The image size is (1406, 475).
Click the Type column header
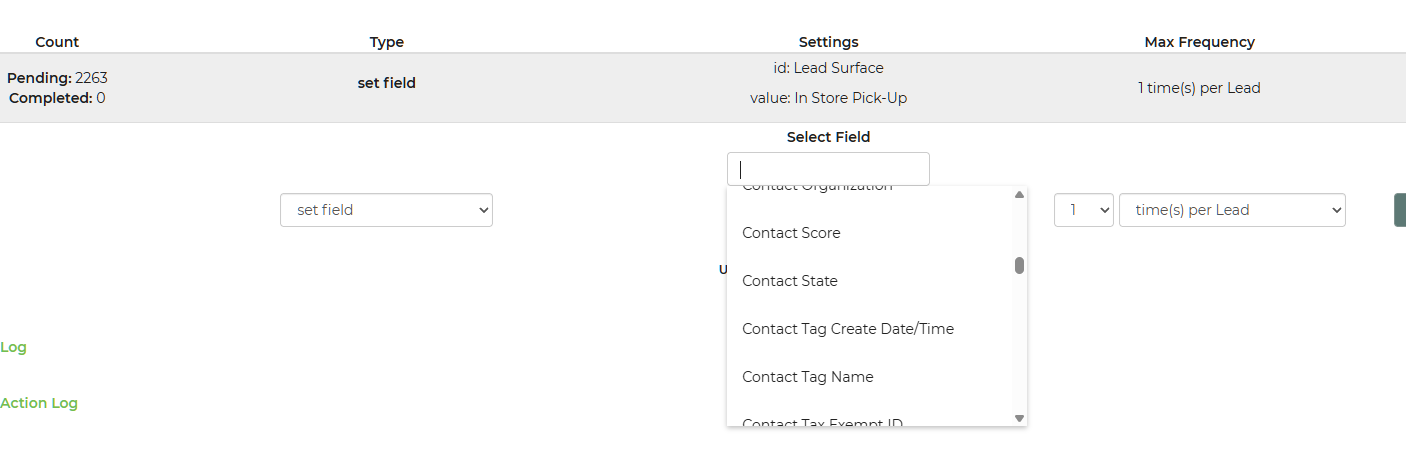click(x=387, y=42)
